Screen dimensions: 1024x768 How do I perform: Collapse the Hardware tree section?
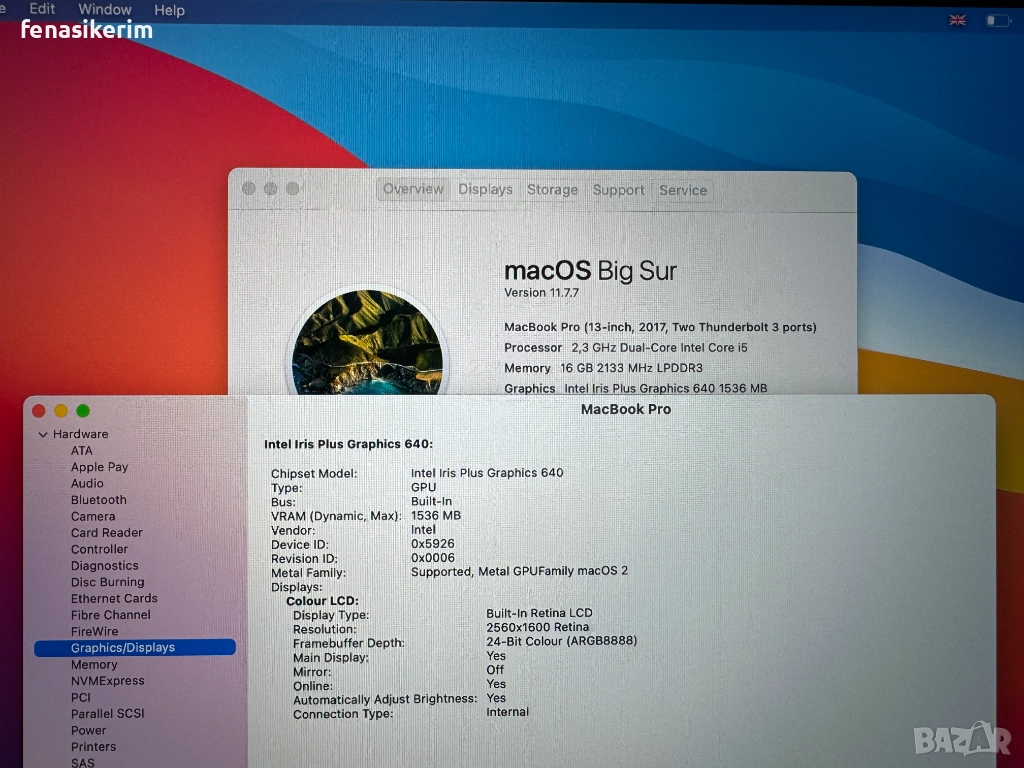click(x=43, y=435)
